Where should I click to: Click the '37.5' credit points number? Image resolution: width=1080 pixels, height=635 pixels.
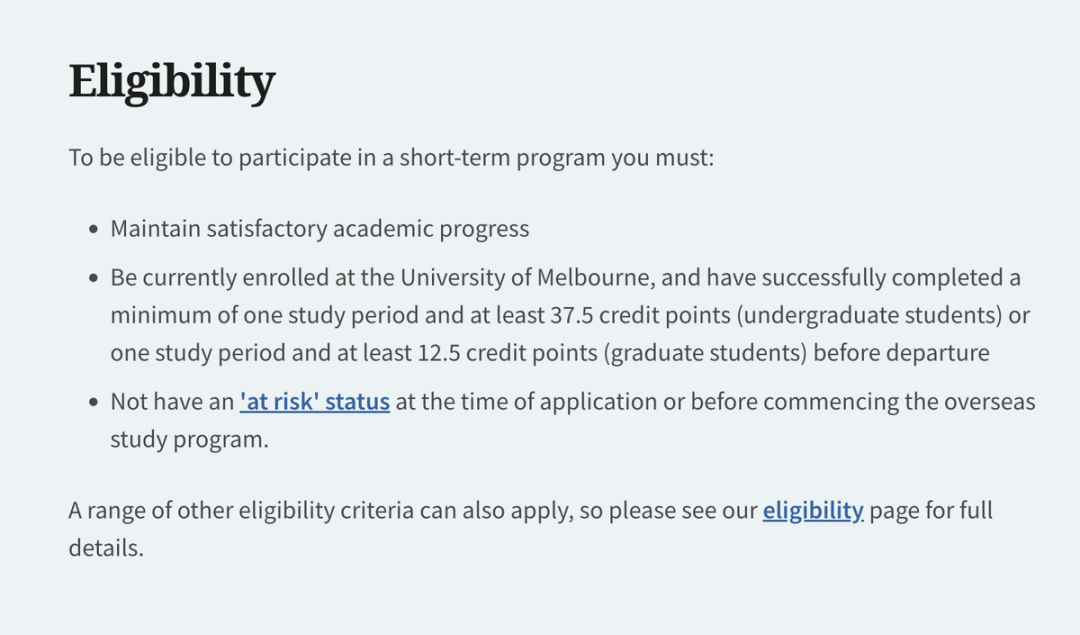click(572, 315)
